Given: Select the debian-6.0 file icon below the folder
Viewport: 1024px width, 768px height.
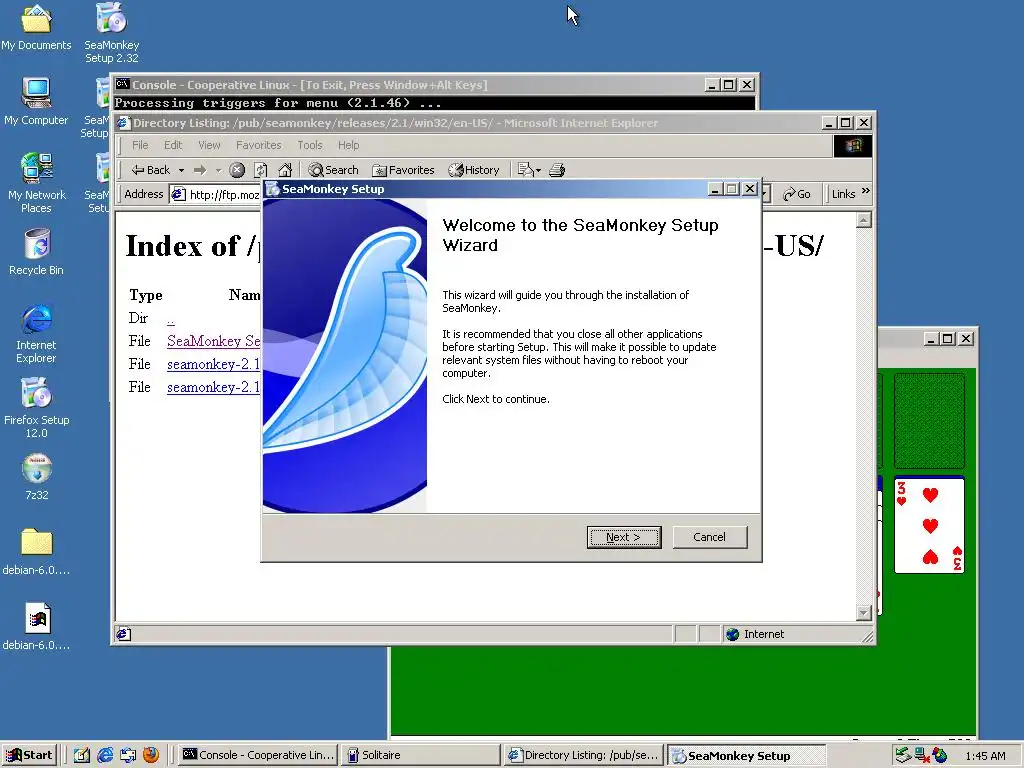Looking at the screenshot, I should [36, 627].
